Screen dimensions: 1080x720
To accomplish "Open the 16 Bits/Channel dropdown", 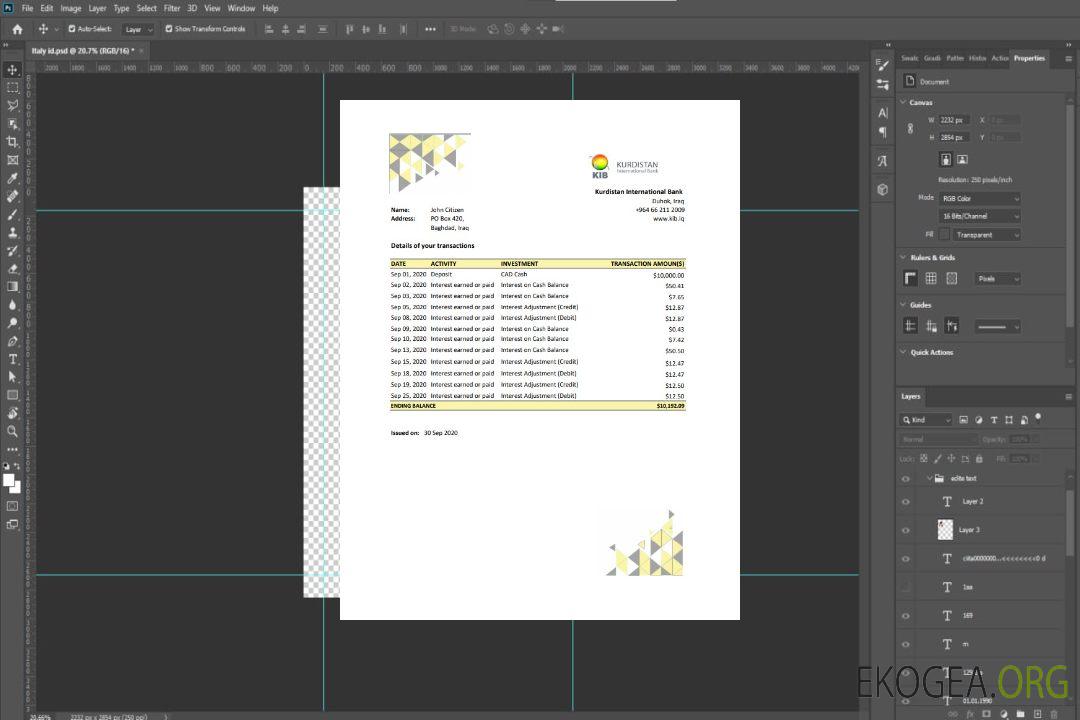I will coord(979,216).
